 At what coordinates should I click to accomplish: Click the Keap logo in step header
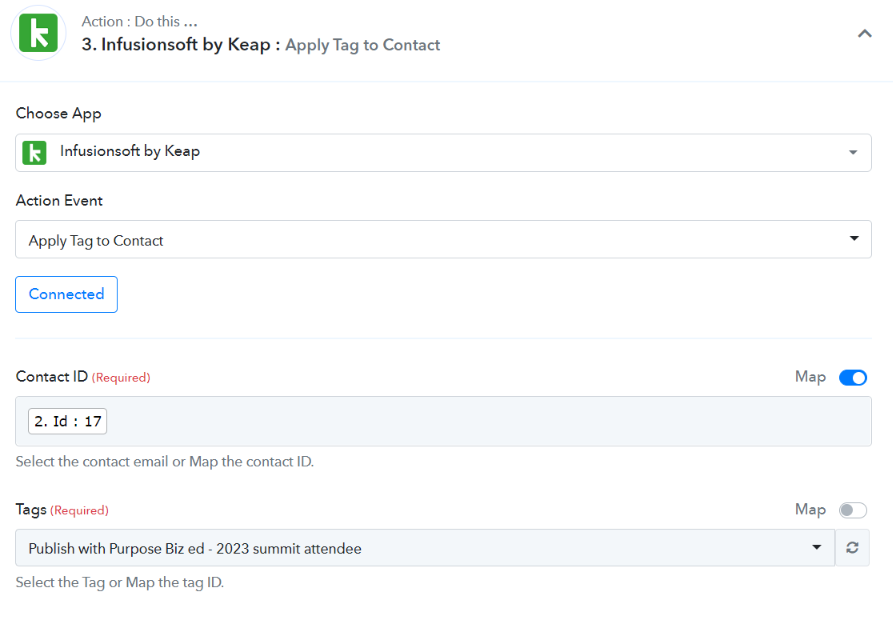tap(38, 33)
